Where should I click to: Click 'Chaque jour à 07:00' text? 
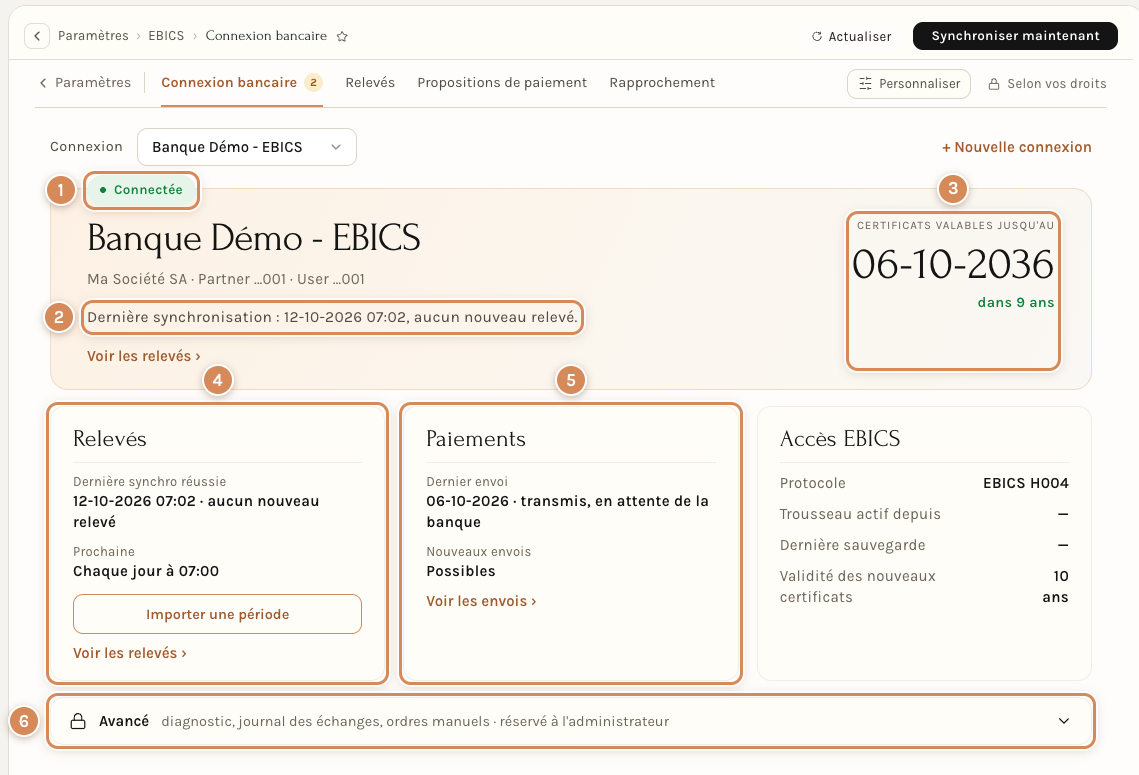click(x=146, y=571)
